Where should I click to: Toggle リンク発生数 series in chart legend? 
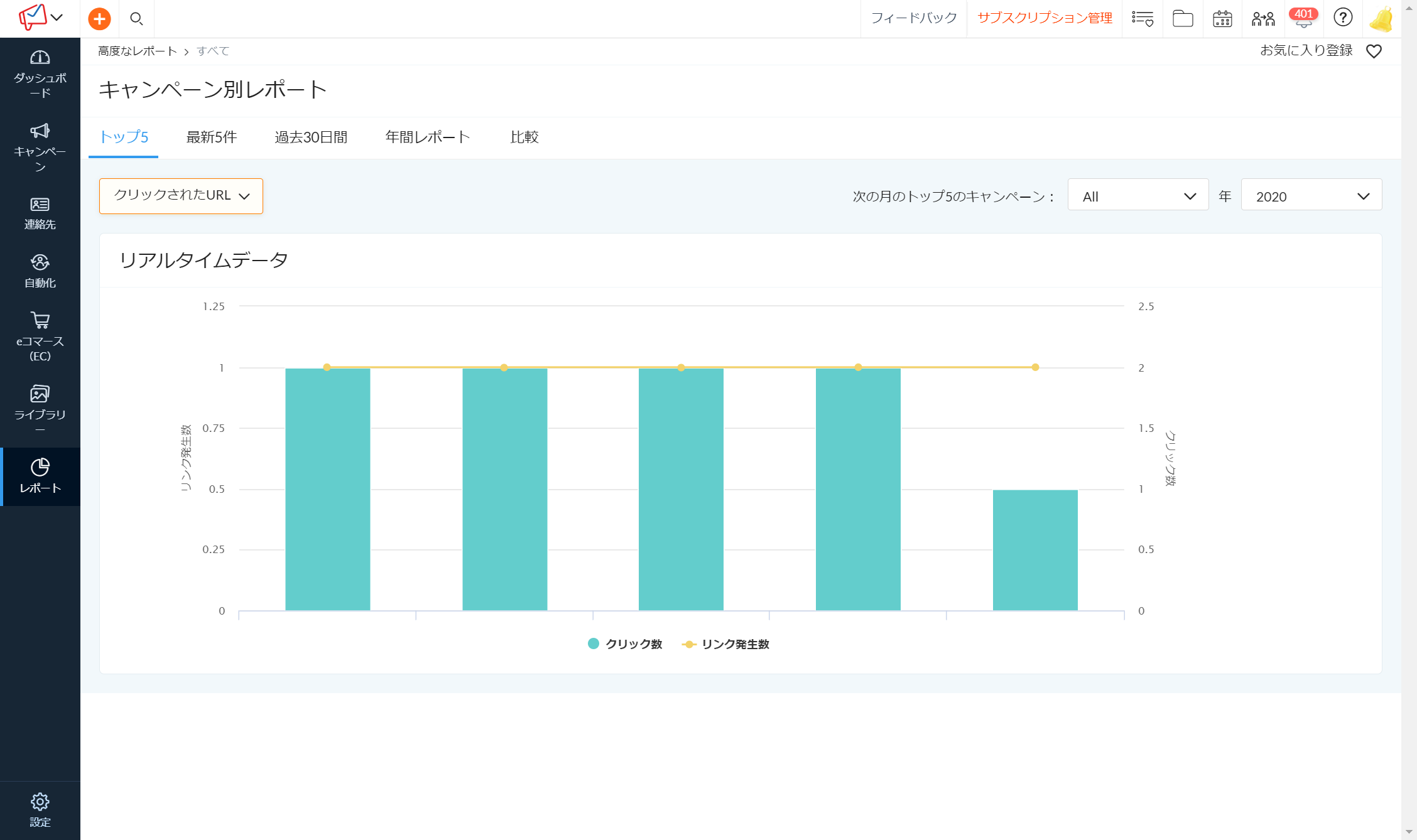(725, 644)
